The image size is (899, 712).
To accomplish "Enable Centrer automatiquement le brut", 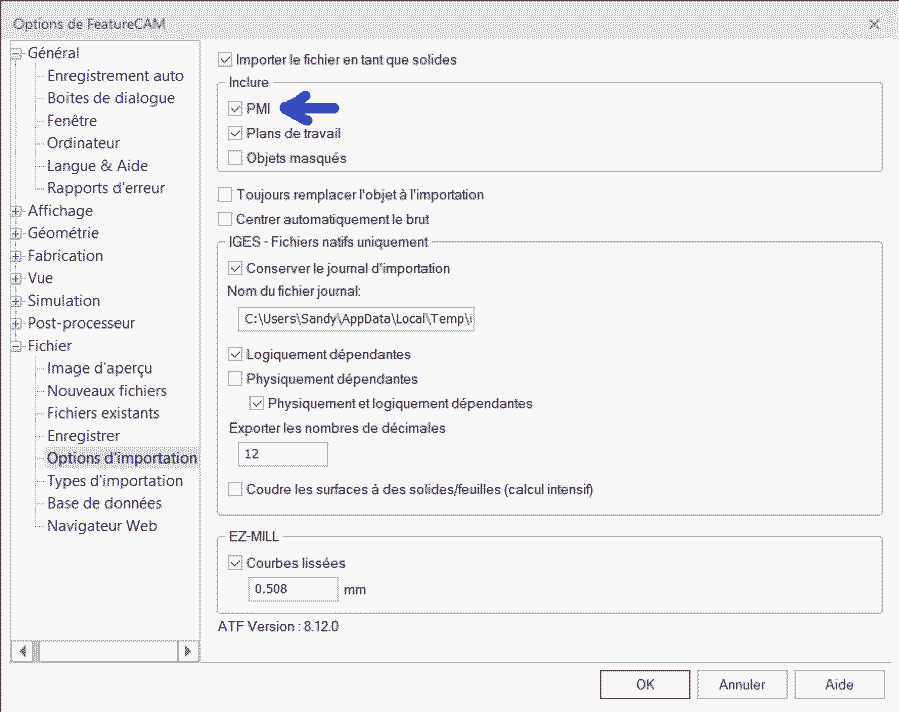I will [x=225, y=219].
